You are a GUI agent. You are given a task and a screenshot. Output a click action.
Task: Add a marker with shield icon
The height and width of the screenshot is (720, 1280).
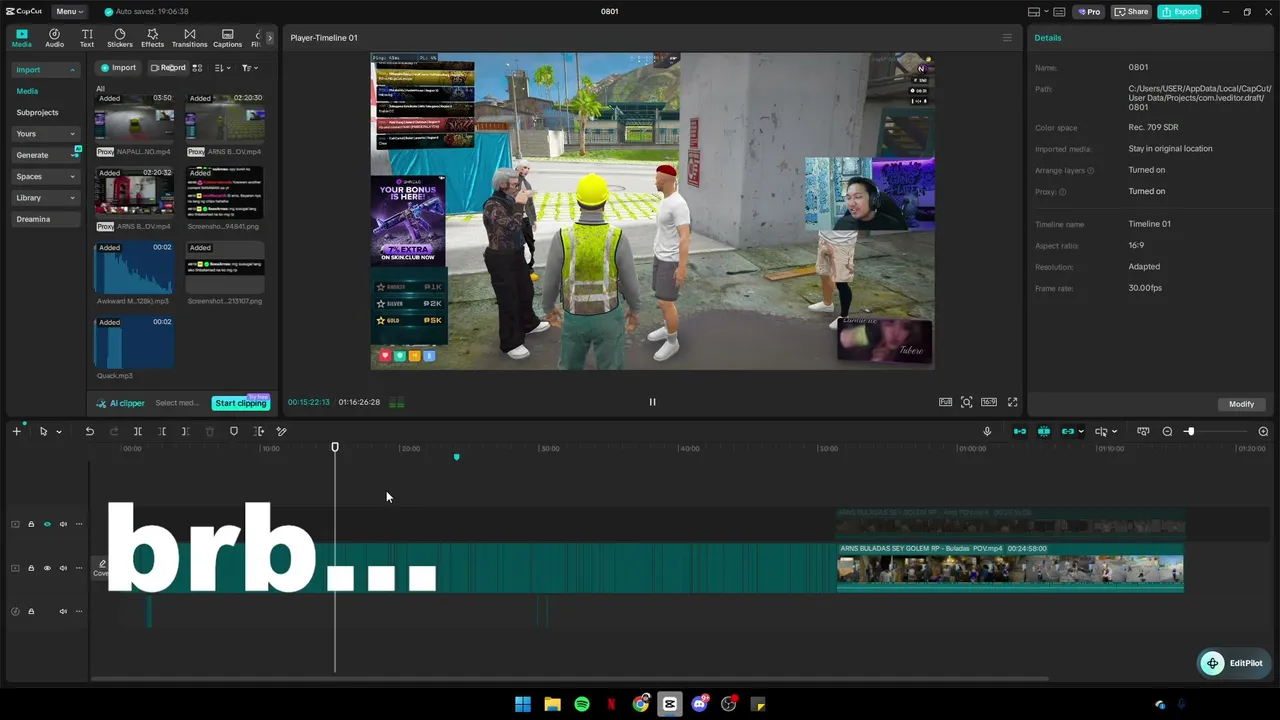[x=234, y=431]
